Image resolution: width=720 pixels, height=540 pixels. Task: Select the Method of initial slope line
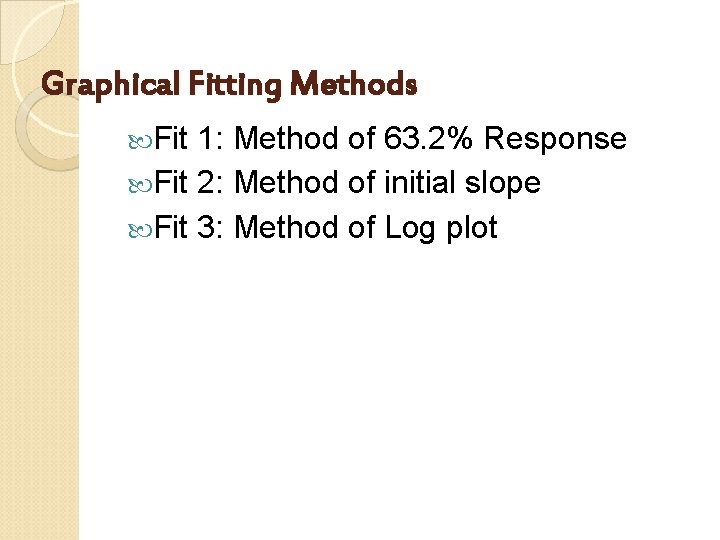[387, 183]
